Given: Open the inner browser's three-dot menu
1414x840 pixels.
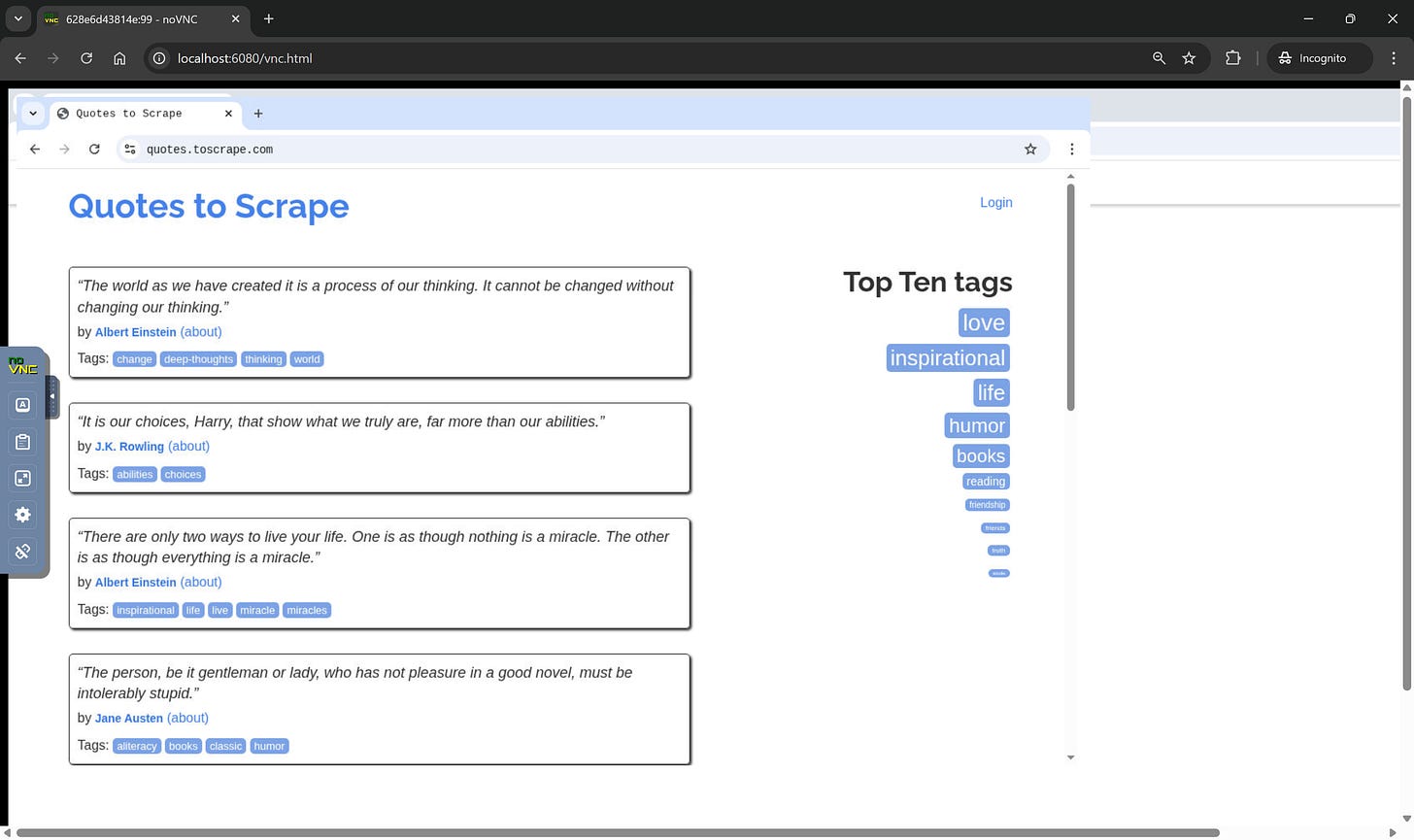Looking at the screenshot, I should [x=1071, y=149].
